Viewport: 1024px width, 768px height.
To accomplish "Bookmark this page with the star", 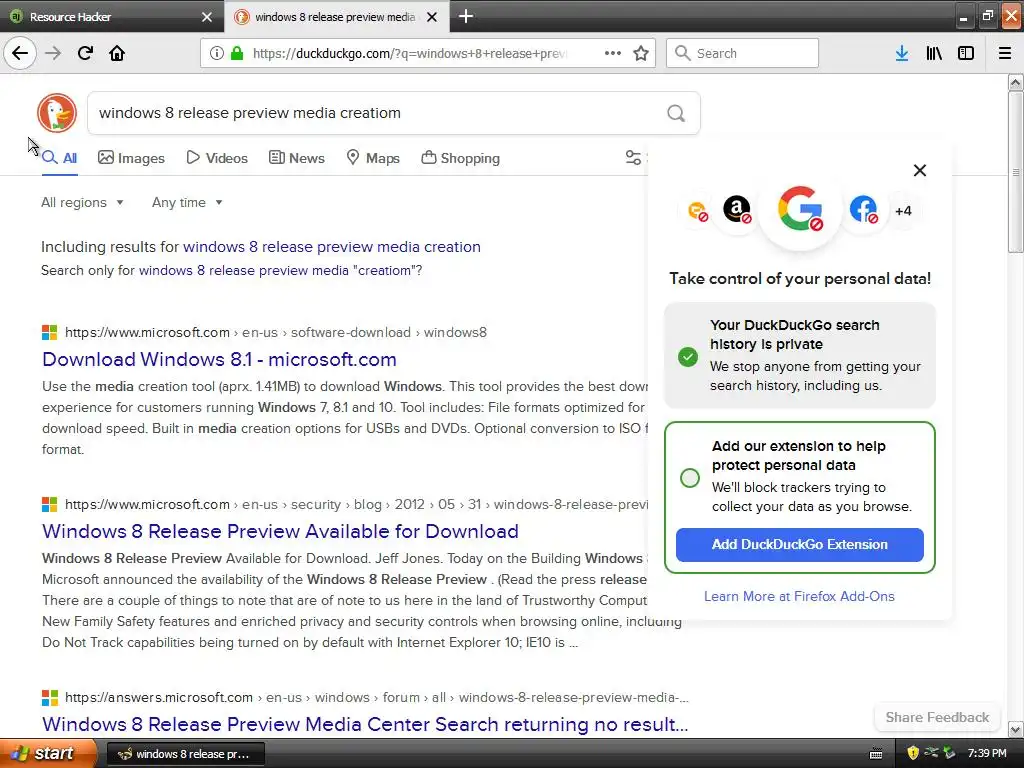I will click(641, 53).
